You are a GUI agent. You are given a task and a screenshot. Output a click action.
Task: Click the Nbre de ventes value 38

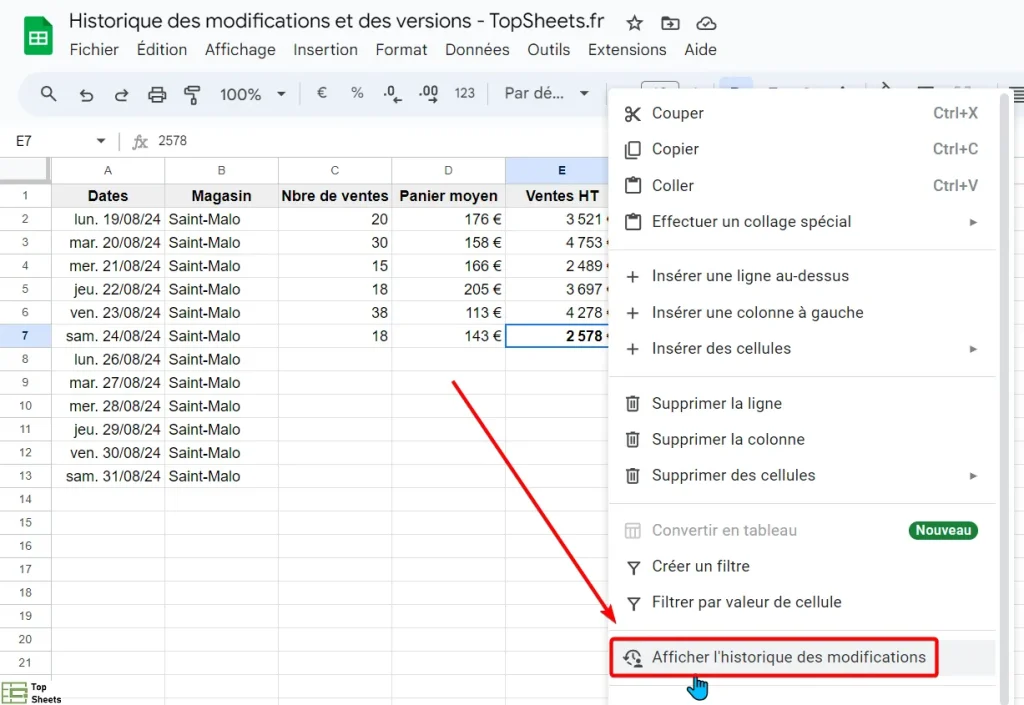335,313
